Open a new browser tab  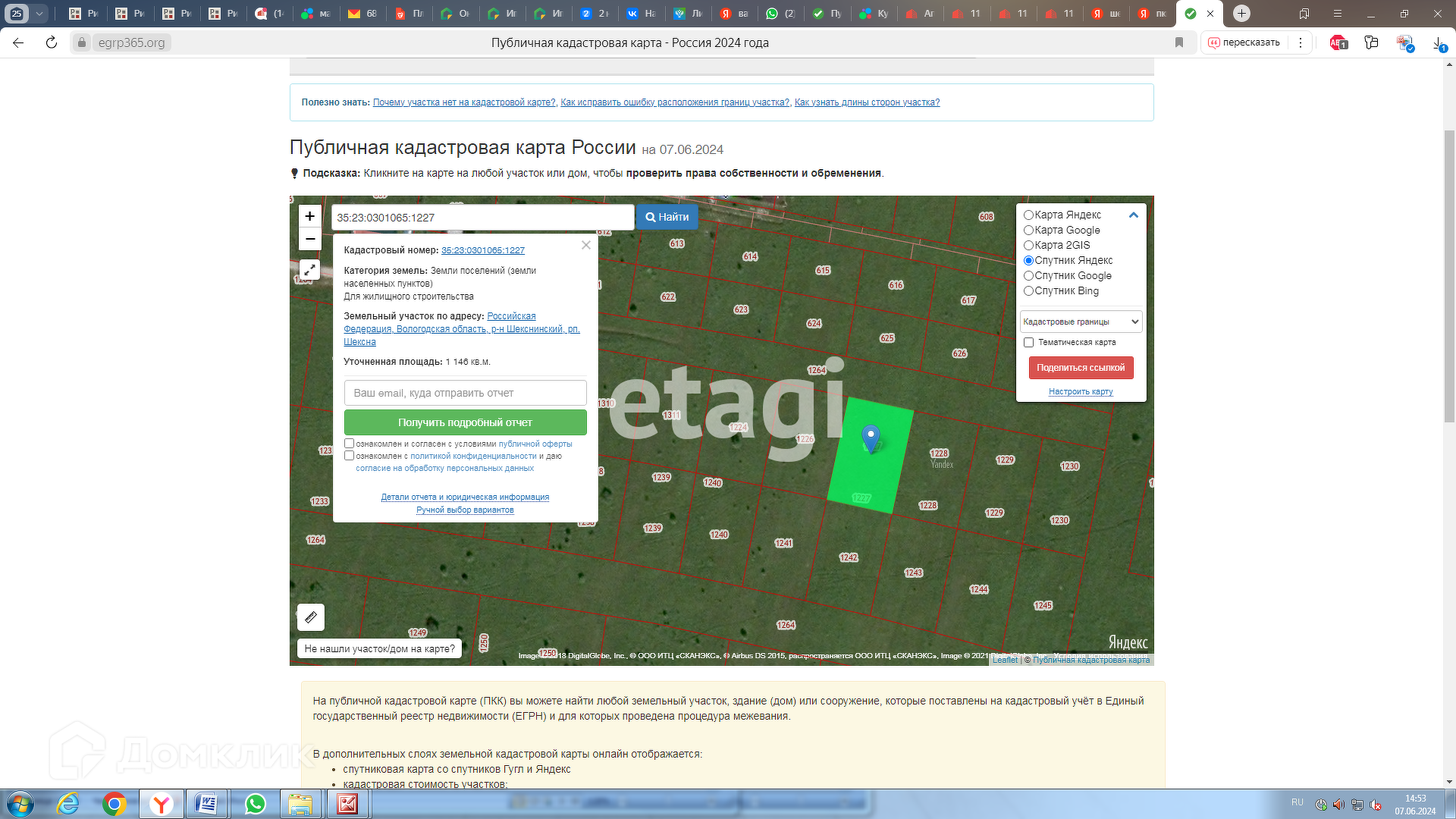[x=1241, y=14]
